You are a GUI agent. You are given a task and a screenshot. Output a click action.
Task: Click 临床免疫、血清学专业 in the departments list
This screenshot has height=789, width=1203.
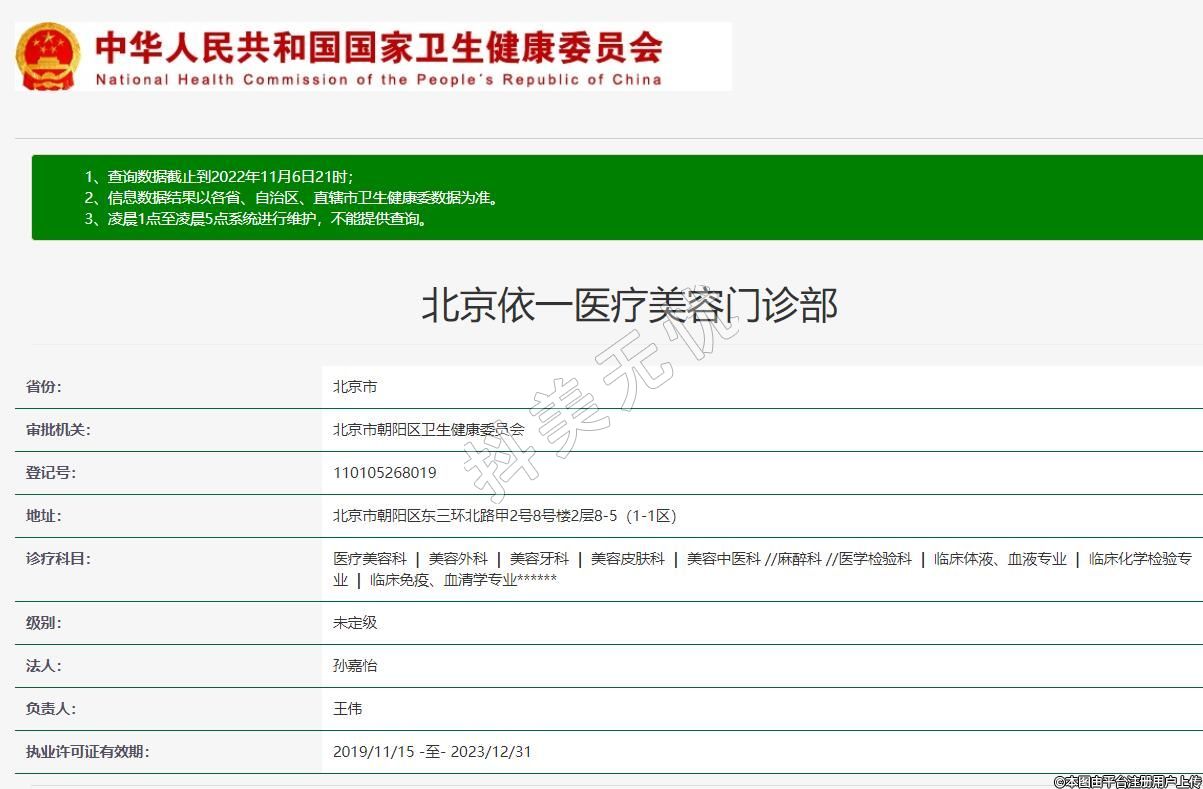point(443,580)
